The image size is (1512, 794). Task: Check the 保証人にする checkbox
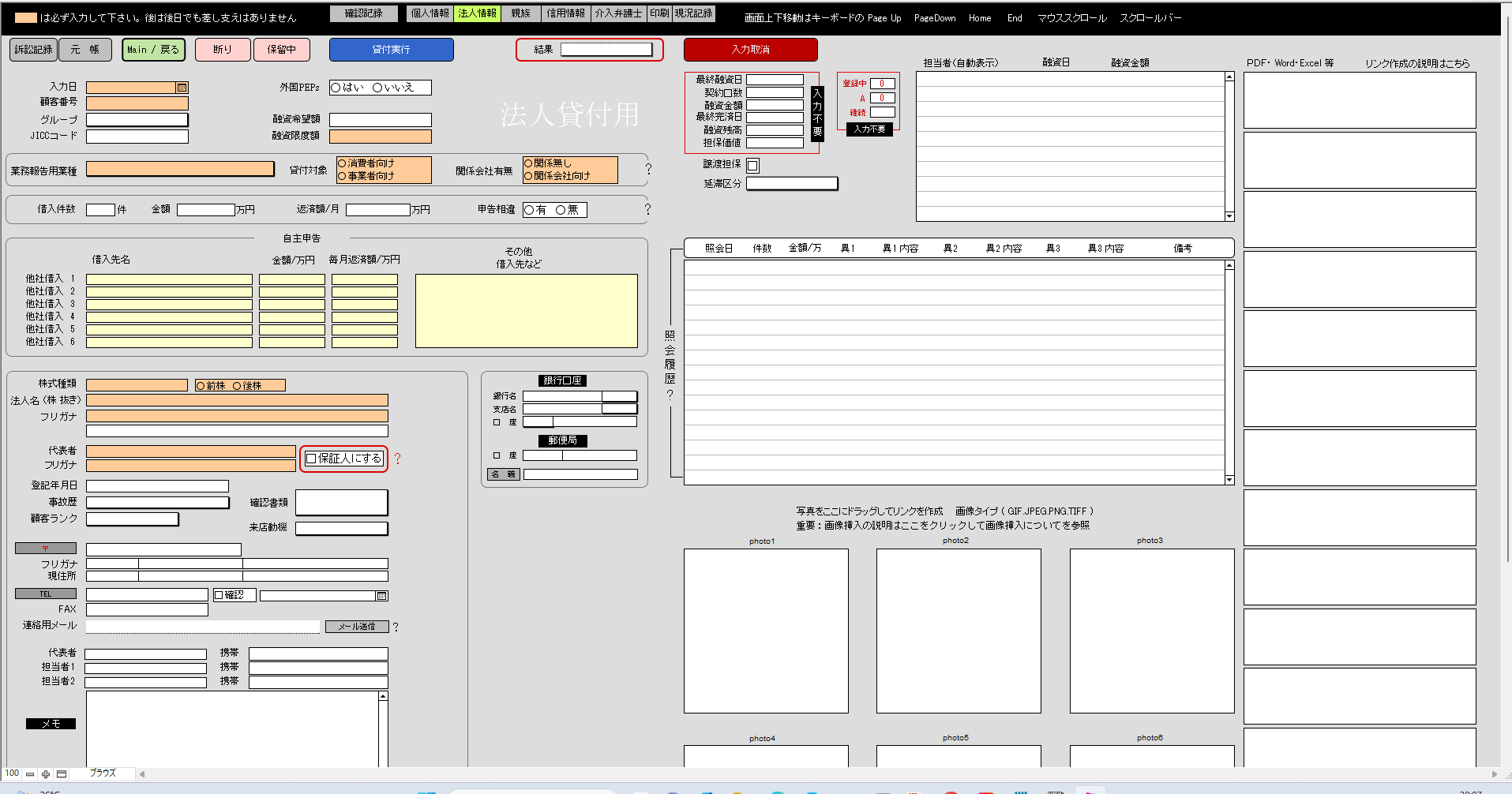pyautogui.click(x=311, y=459)
